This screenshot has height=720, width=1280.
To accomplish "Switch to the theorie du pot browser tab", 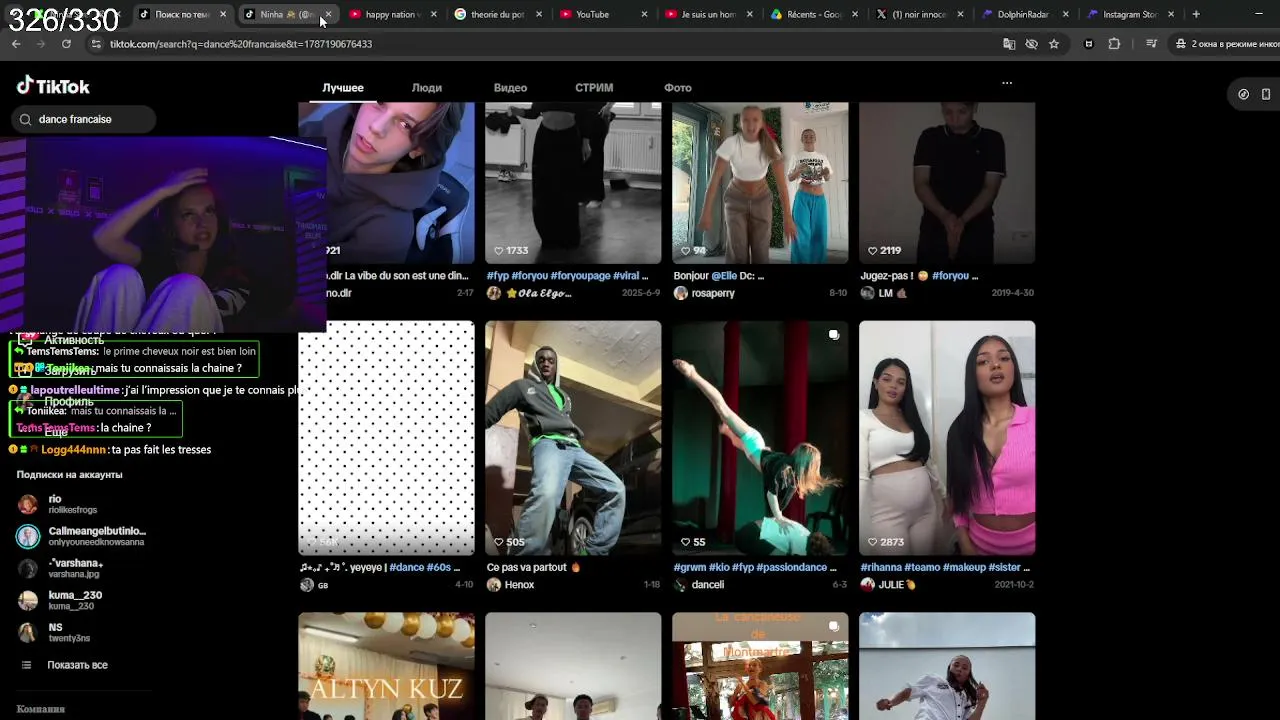I will click(x=497, y=14).
